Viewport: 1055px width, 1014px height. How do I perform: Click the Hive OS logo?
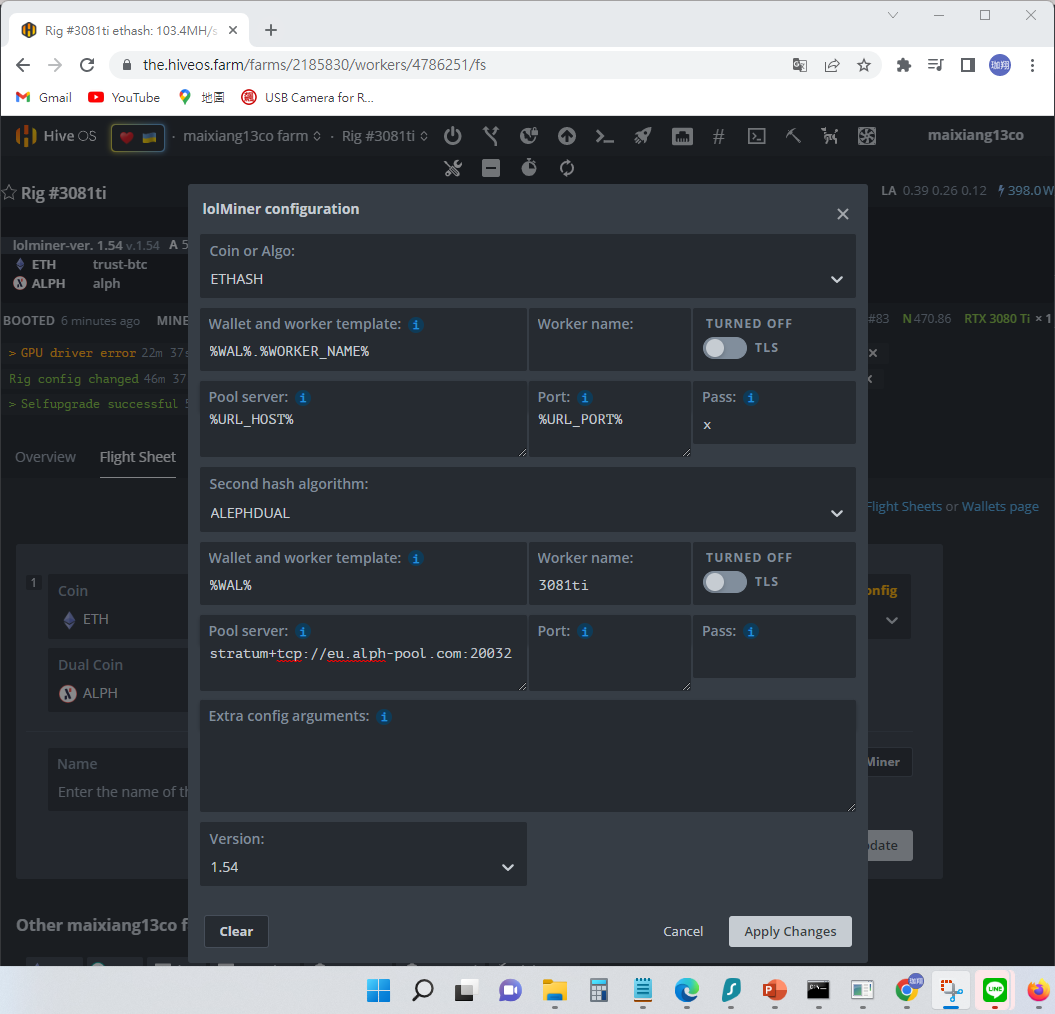click(56, 136)
